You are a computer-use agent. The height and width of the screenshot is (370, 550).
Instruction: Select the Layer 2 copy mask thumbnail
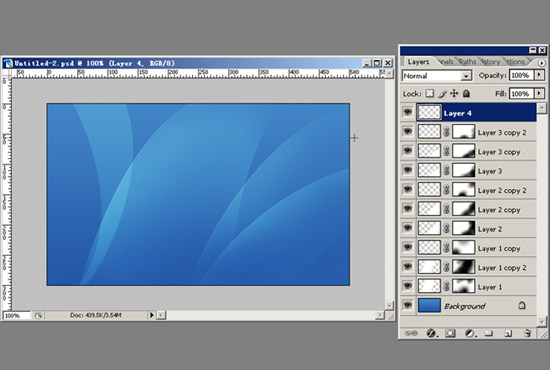coord(464,209)
